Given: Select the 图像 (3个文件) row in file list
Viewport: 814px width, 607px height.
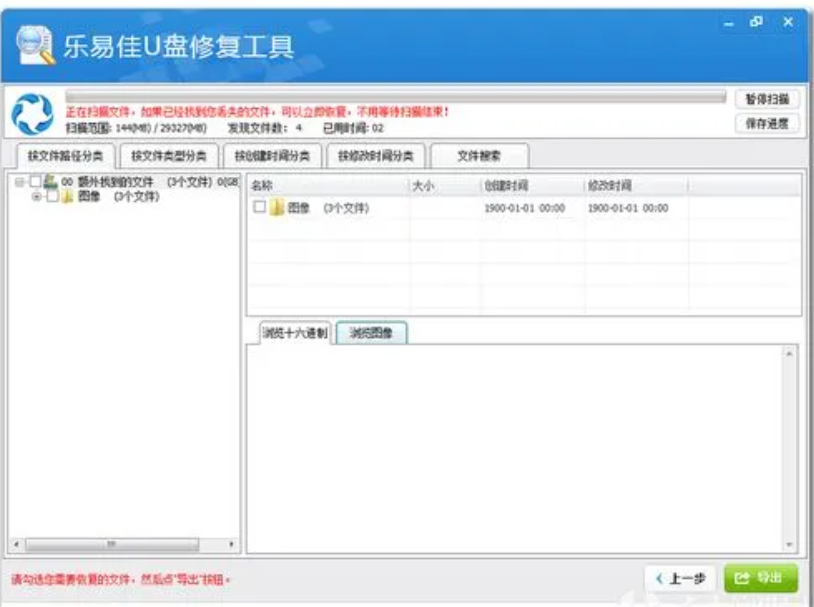Looking at the screenshot, I should (524, 208).
